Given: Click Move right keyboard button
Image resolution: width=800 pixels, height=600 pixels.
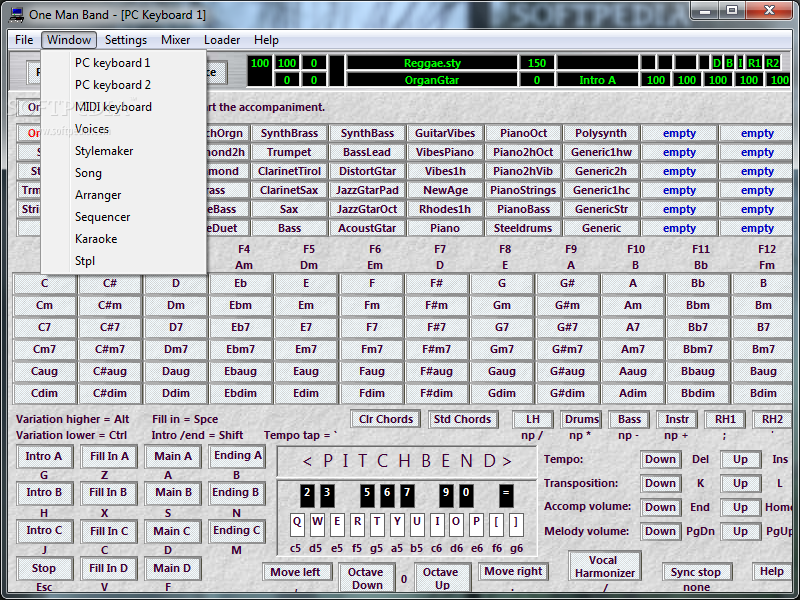Looking at the screenshot, I should [513, 571].
